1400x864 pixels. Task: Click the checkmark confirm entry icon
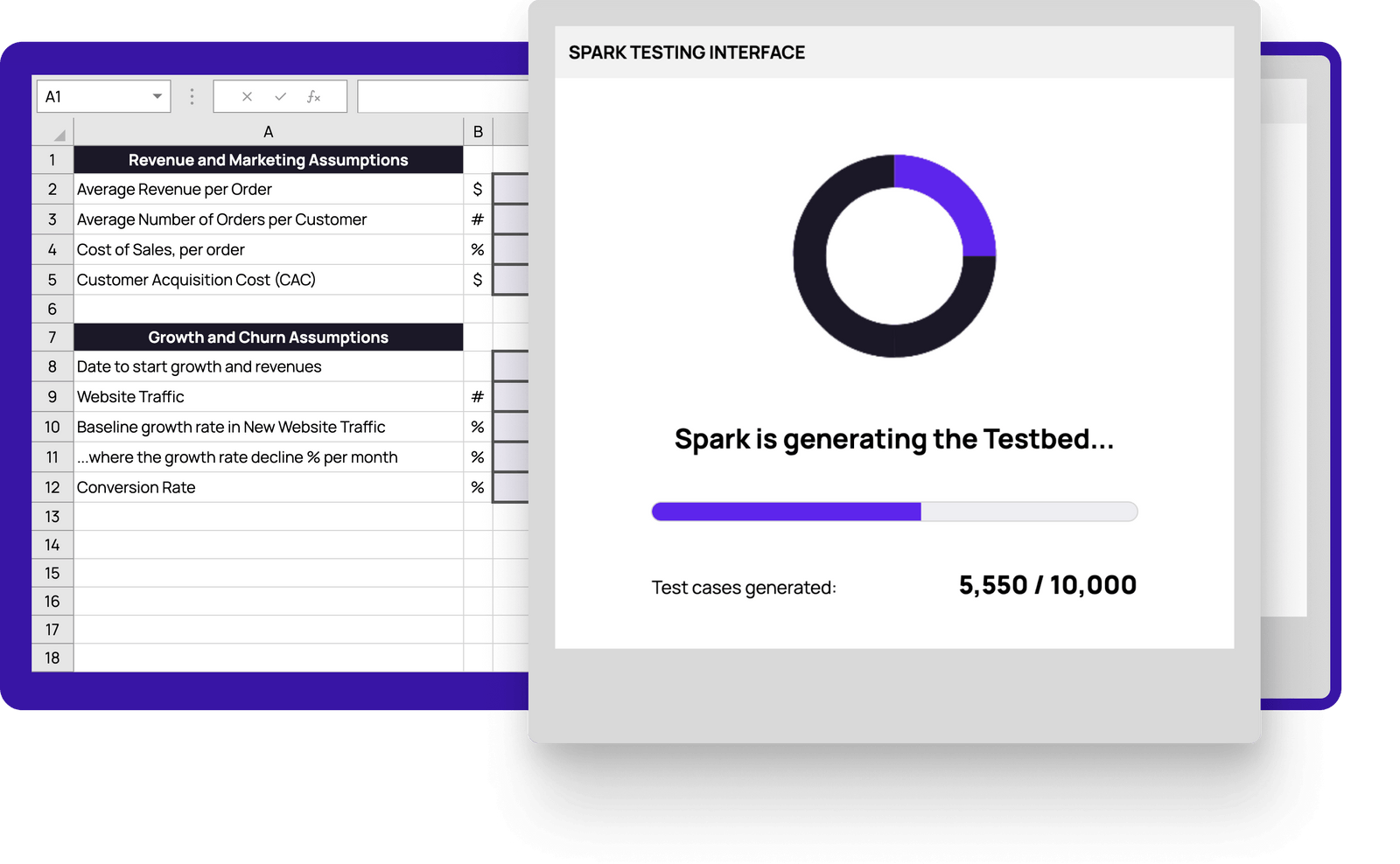coord(281,96)
